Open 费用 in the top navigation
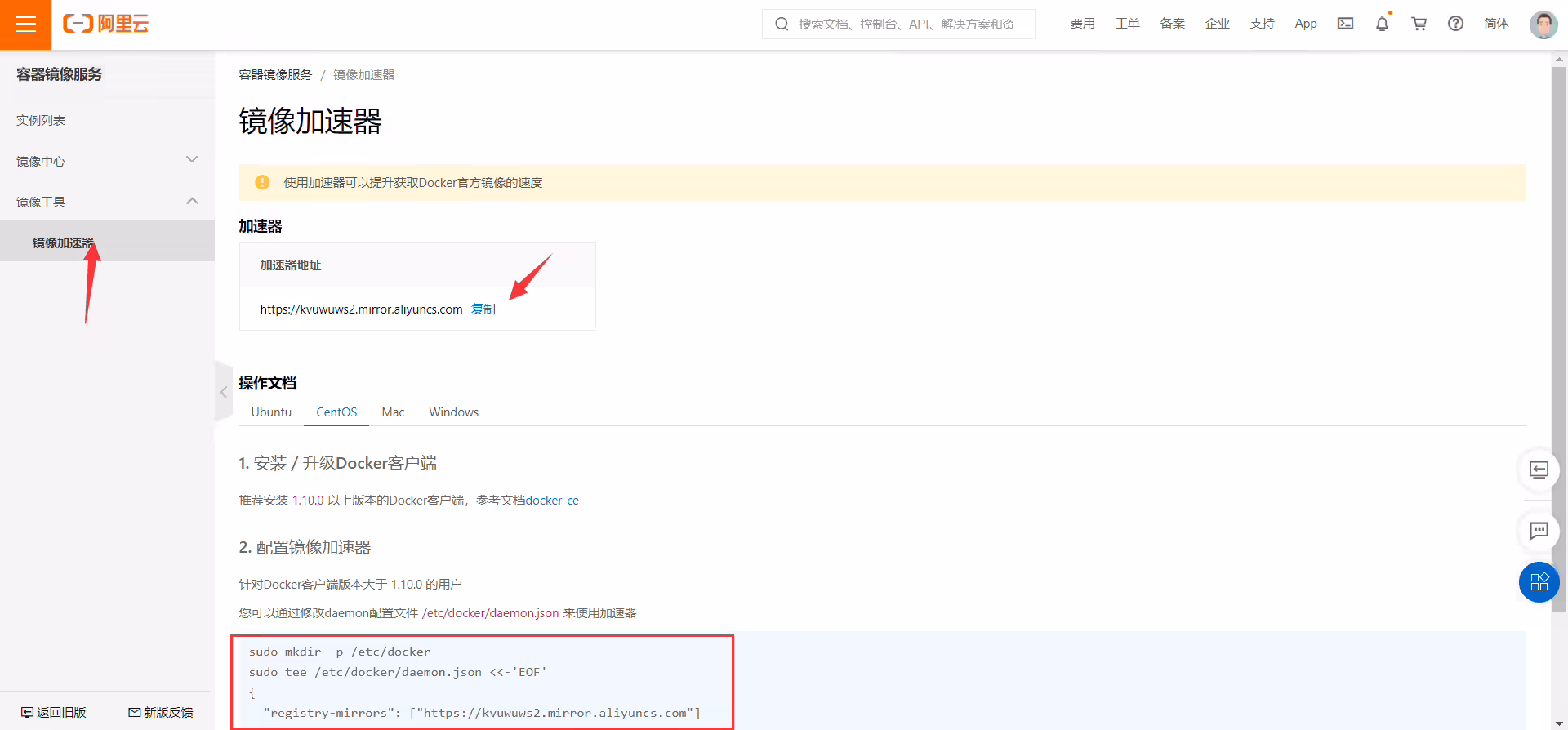This screenshot has width=1568, height=730. point(1082,24)
